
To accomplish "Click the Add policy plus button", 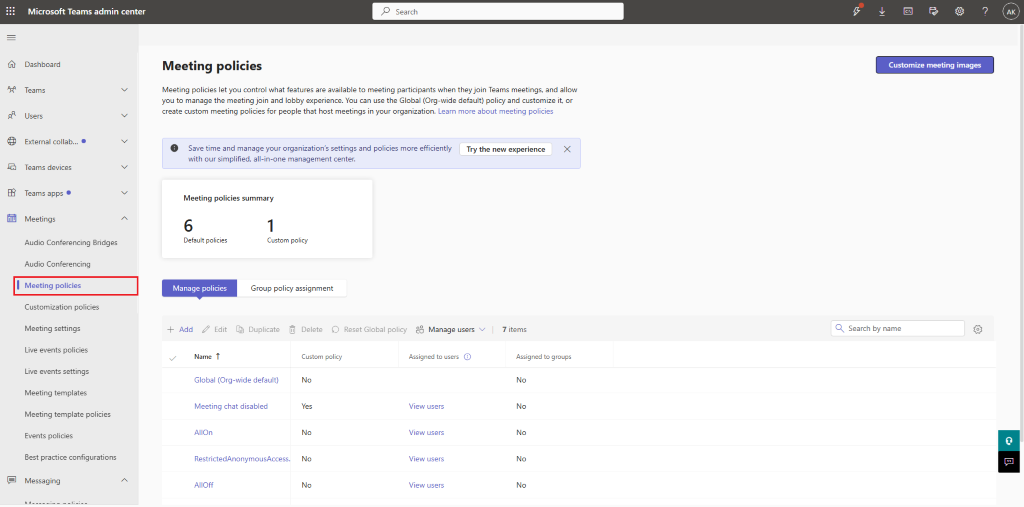I will tap(180, 329).
